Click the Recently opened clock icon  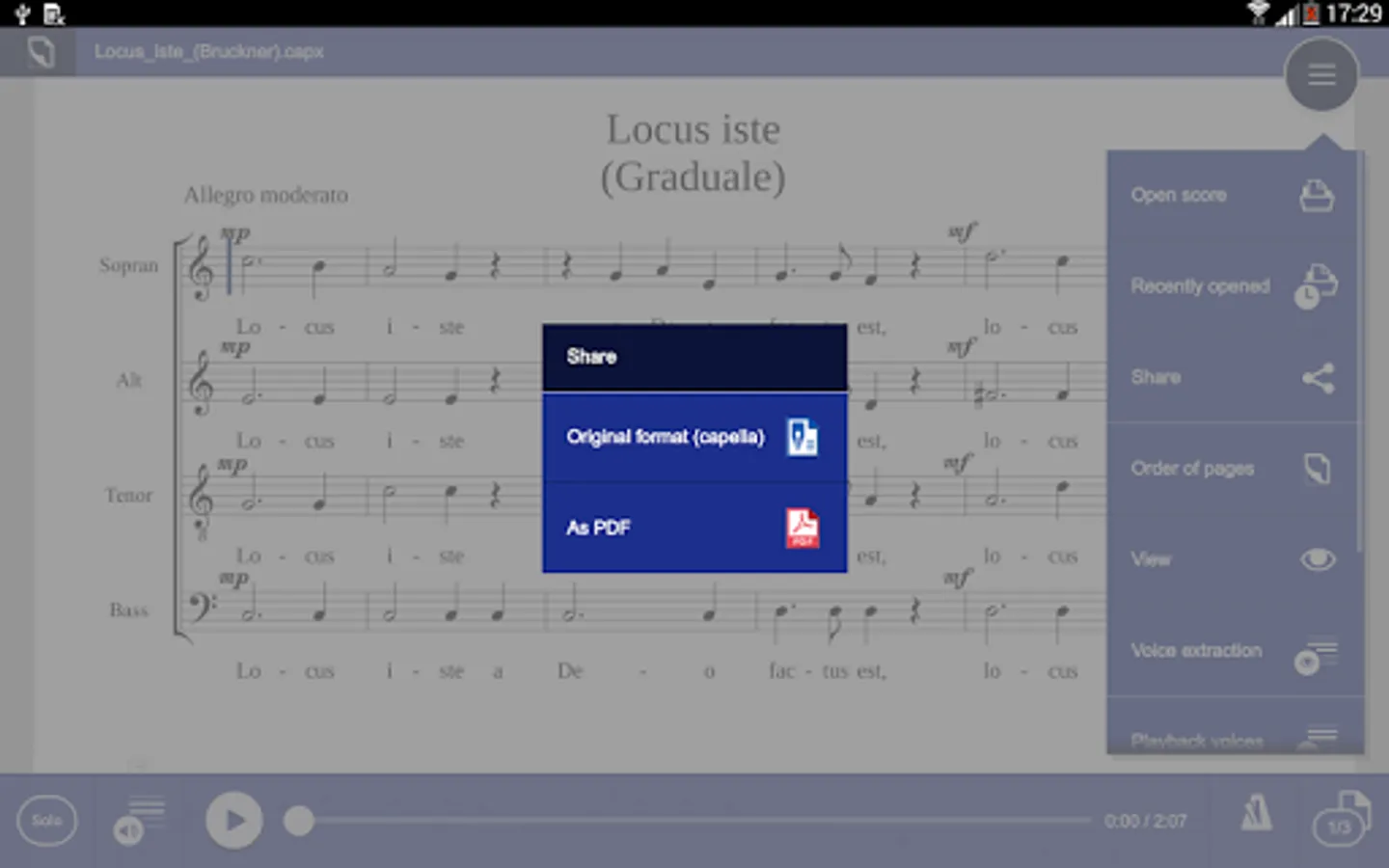point(1316,286)
